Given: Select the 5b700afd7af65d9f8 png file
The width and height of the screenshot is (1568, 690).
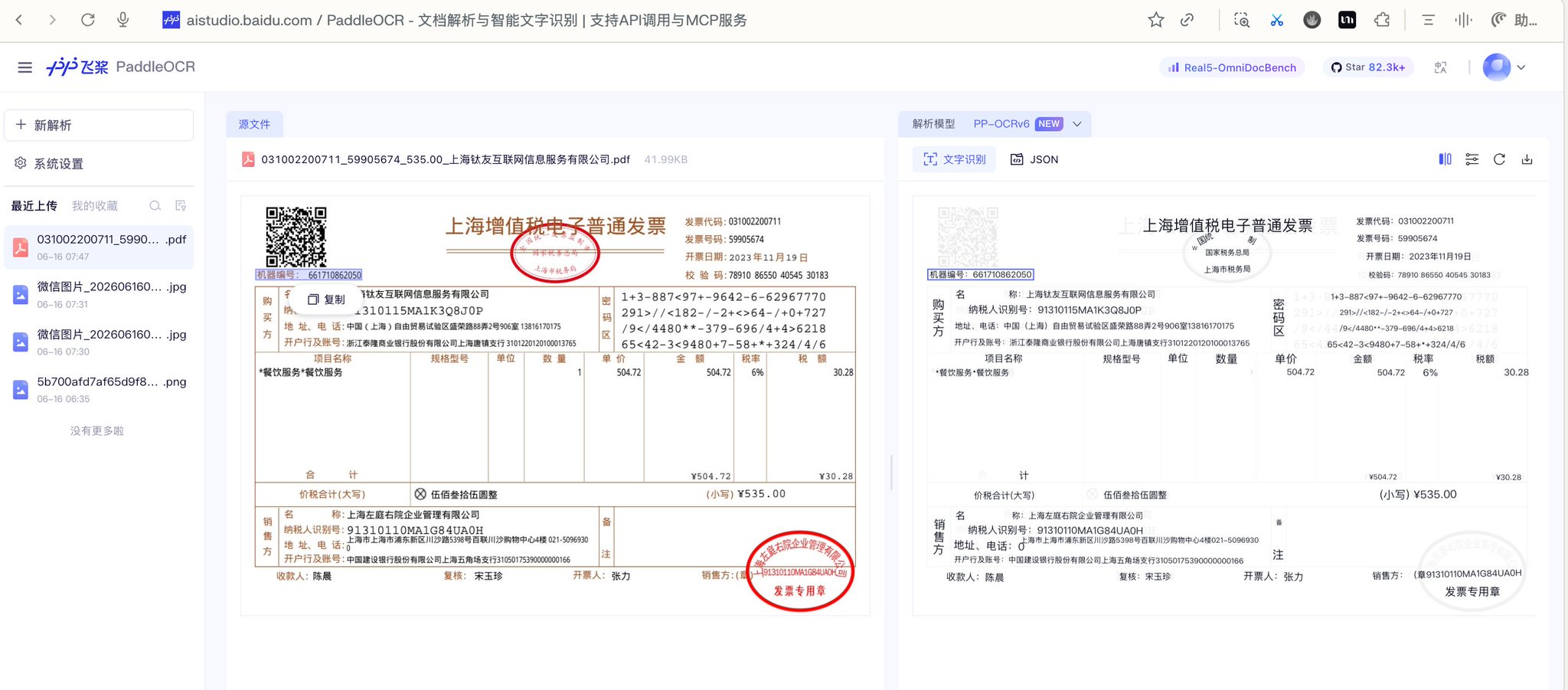Looking at the screenshot, I should [x=99, y=390].
